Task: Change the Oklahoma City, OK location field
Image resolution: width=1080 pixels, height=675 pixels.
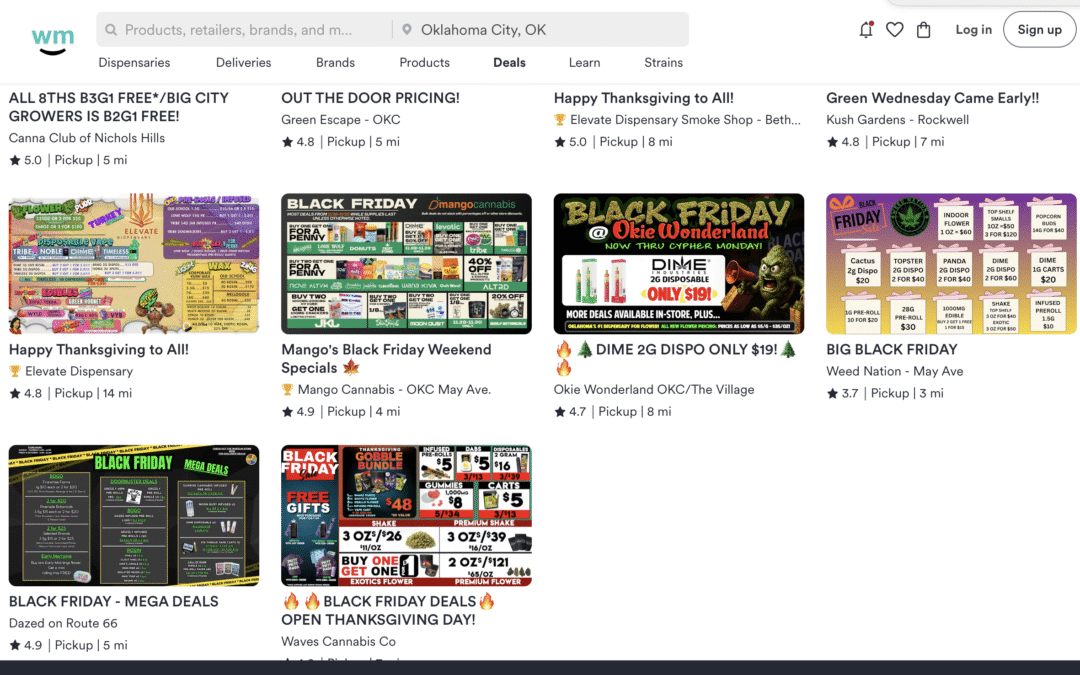Action: (541, 30)
